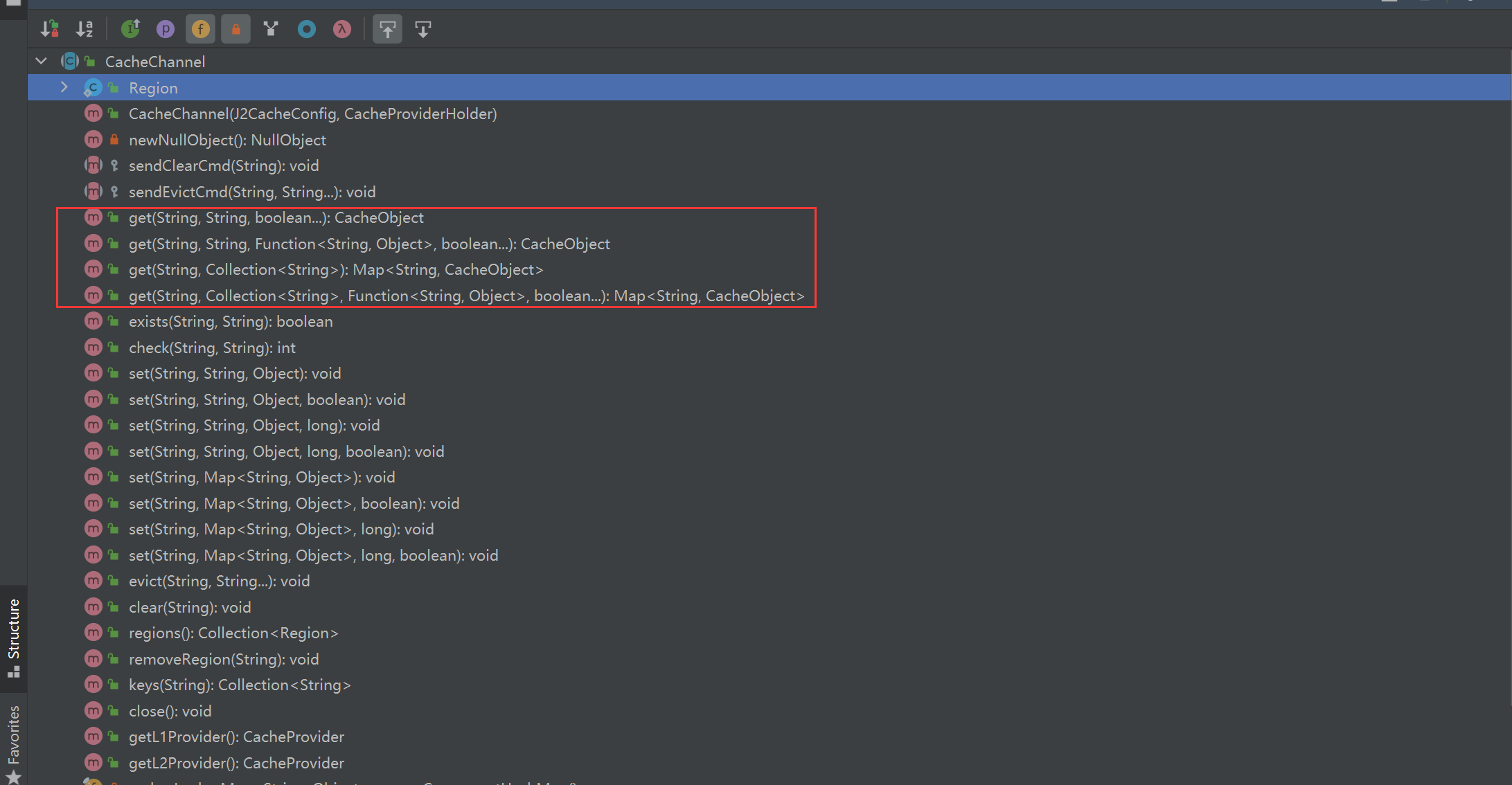1512x785 pixels.
Task: Select set(String, Map<String, Object>, boolean): void
Action: point(294,503)
